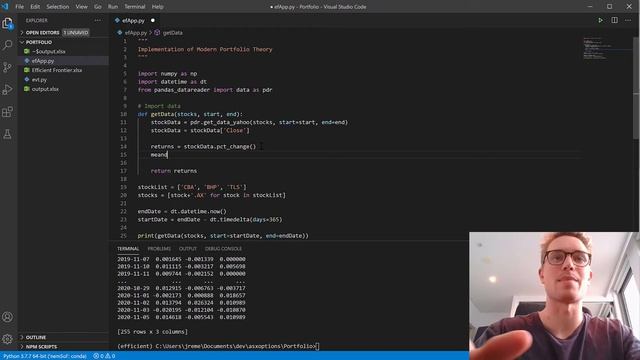This screenshot has width=640, height=360.
Task: Open the Go menu
Action: pos(98,7)
